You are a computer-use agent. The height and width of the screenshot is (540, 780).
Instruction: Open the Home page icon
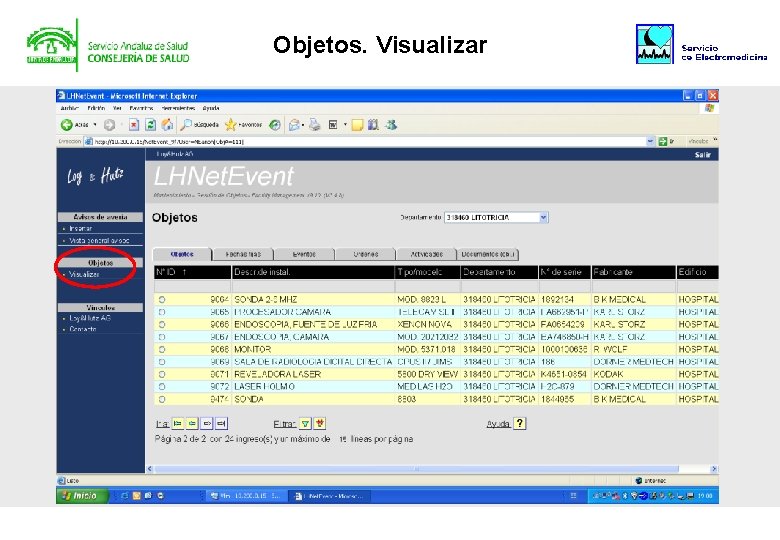(168, 125)
